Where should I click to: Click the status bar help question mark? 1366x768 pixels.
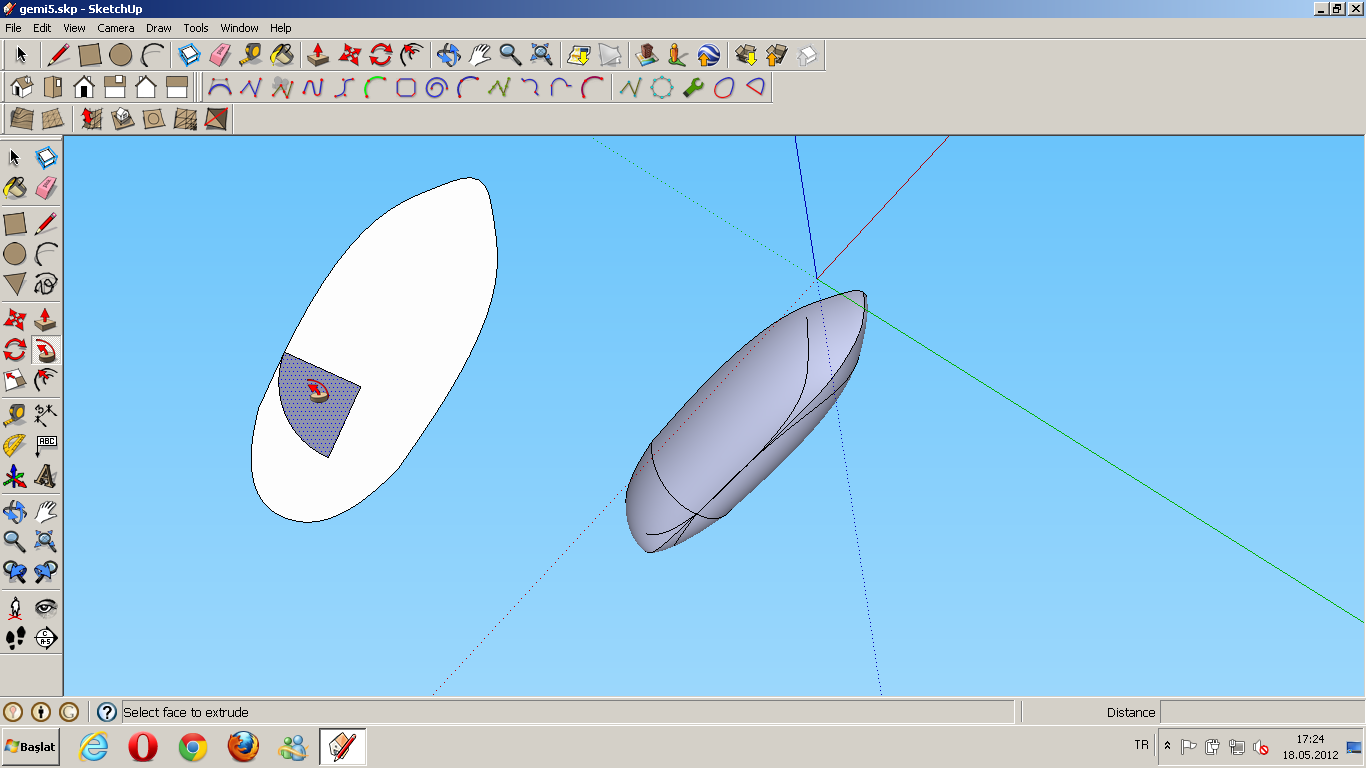coord(105,712)
